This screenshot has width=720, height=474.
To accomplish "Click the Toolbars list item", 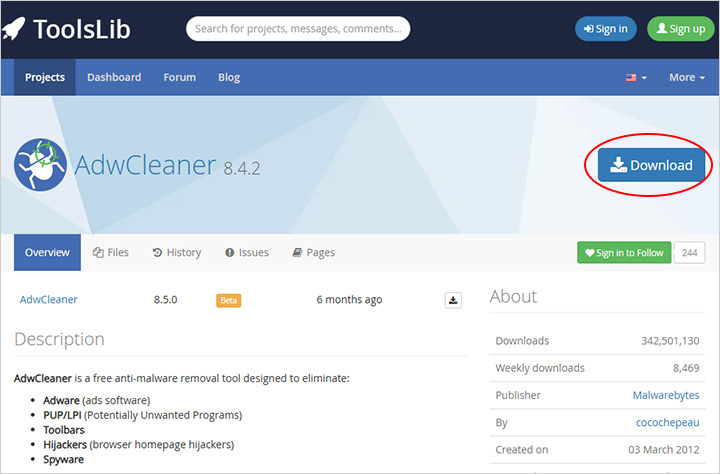I will [64, 430].
